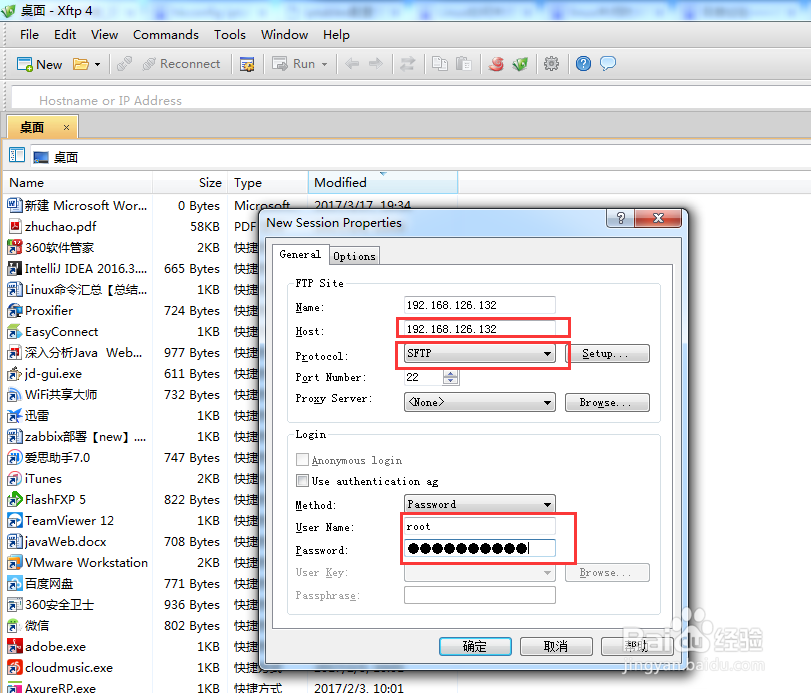Open the folder icon in toolbar
811x693 pixels.
[81, 64]
